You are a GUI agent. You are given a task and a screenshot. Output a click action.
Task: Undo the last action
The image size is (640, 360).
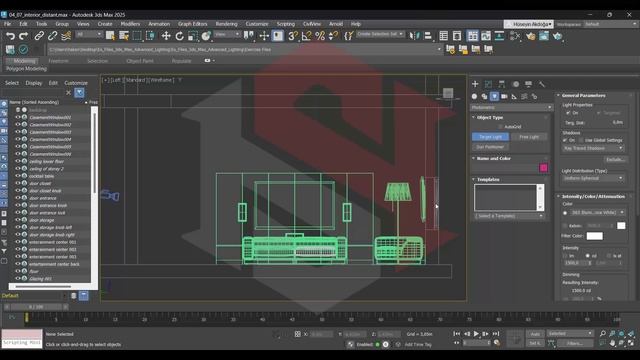[x=10, y=36]
